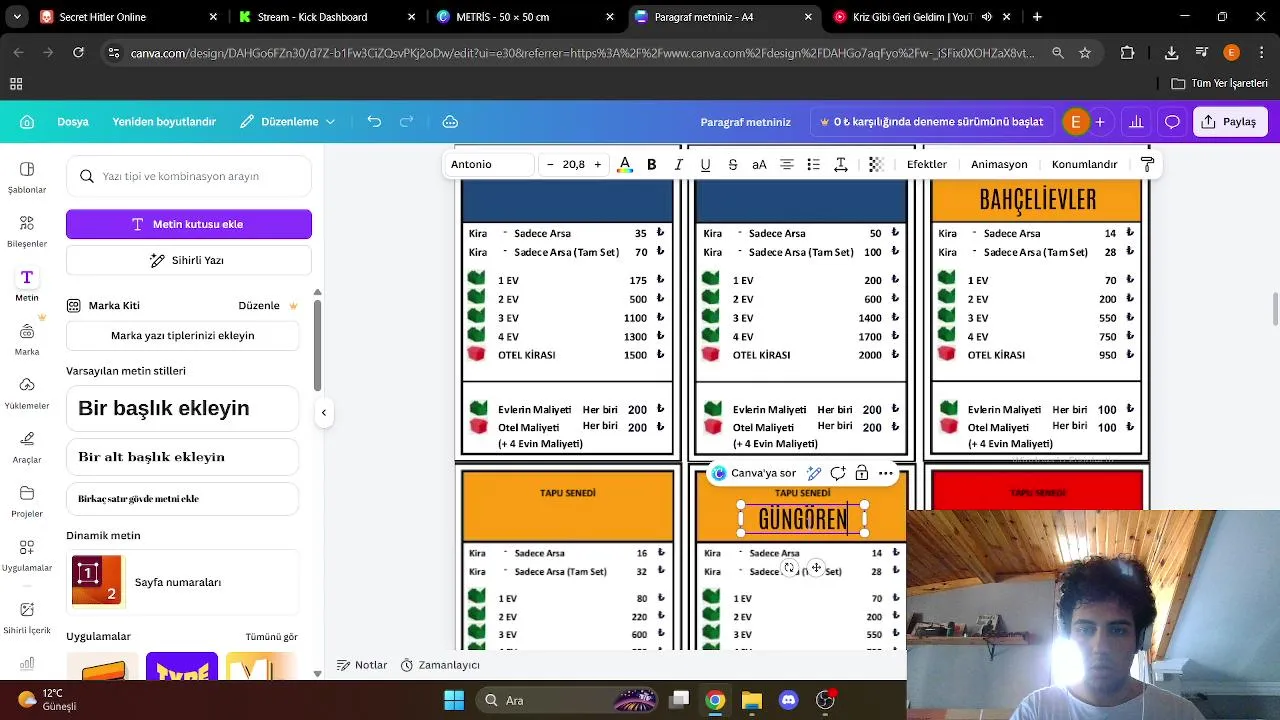Redo the last edit

(407, 122)
